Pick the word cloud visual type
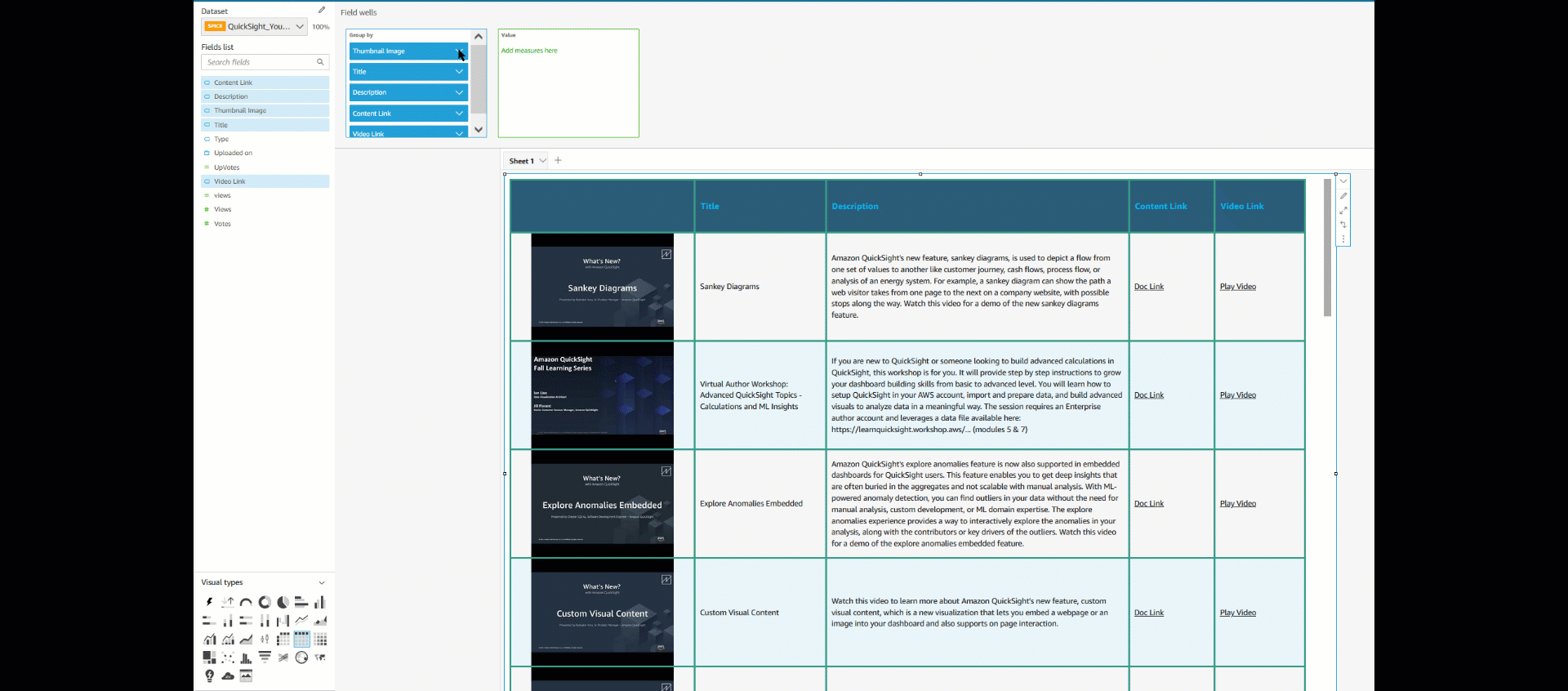The height and width of the screenshot is (691, 1568). click(x=228, y=675)
